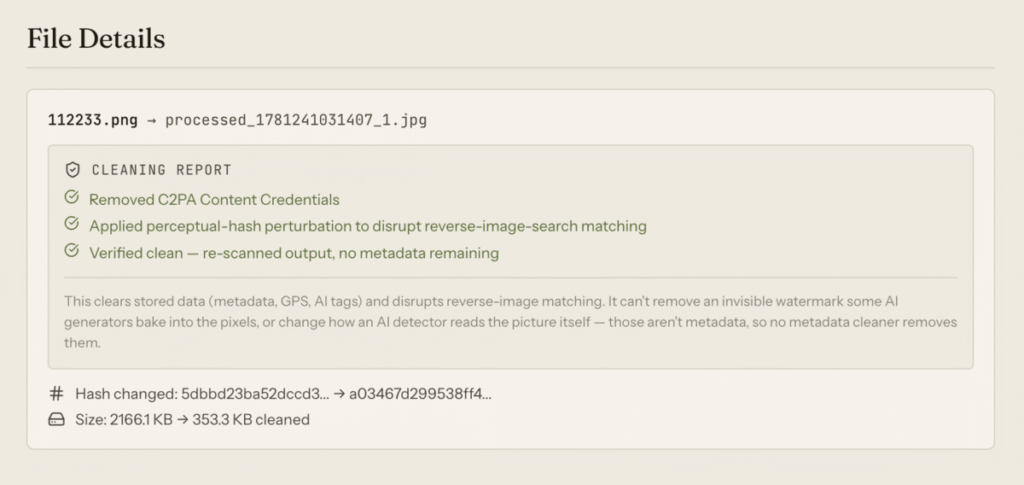The image size is (1024, 485).
Task: Click the Removed C2PA Content Credentials line
Action: tap(214, 199)
